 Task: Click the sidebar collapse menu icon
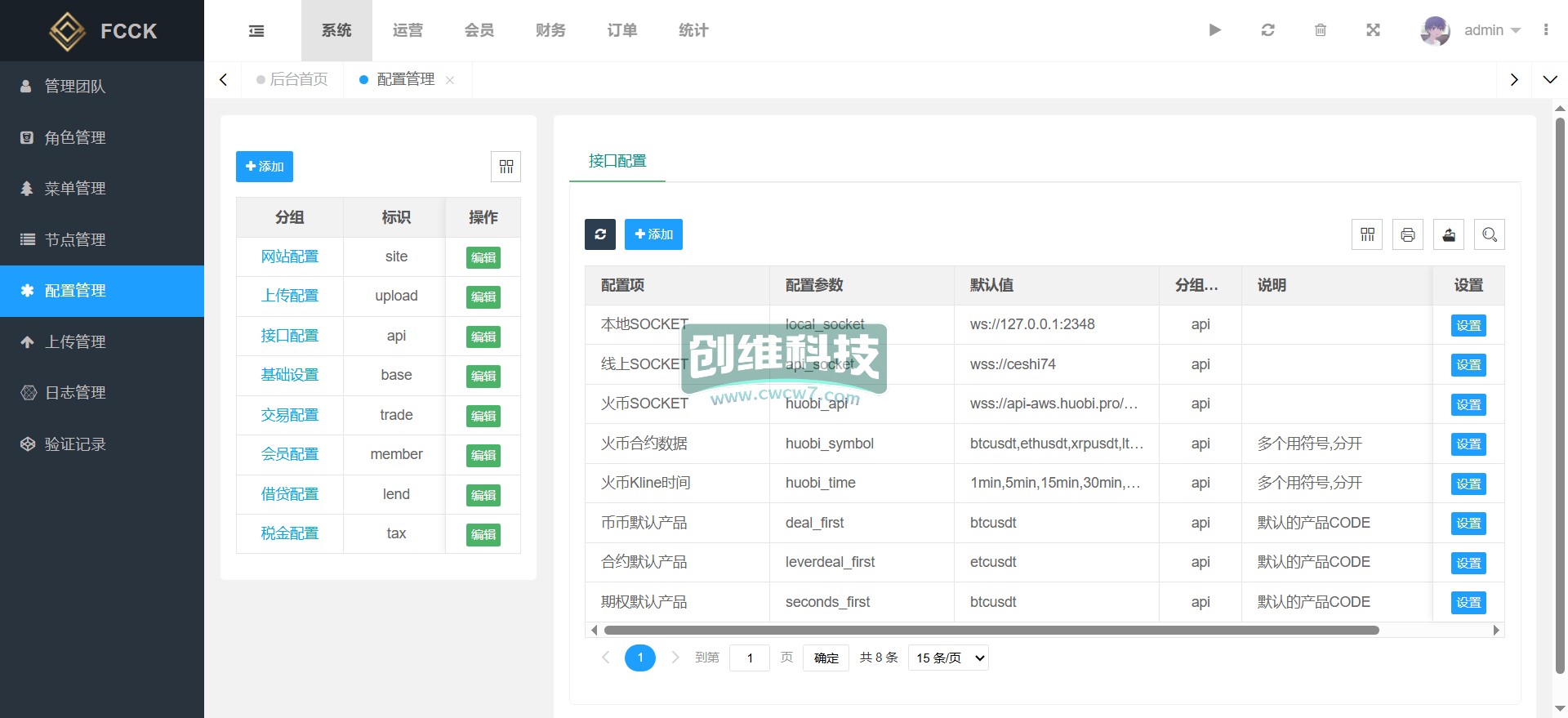[256, 31]
